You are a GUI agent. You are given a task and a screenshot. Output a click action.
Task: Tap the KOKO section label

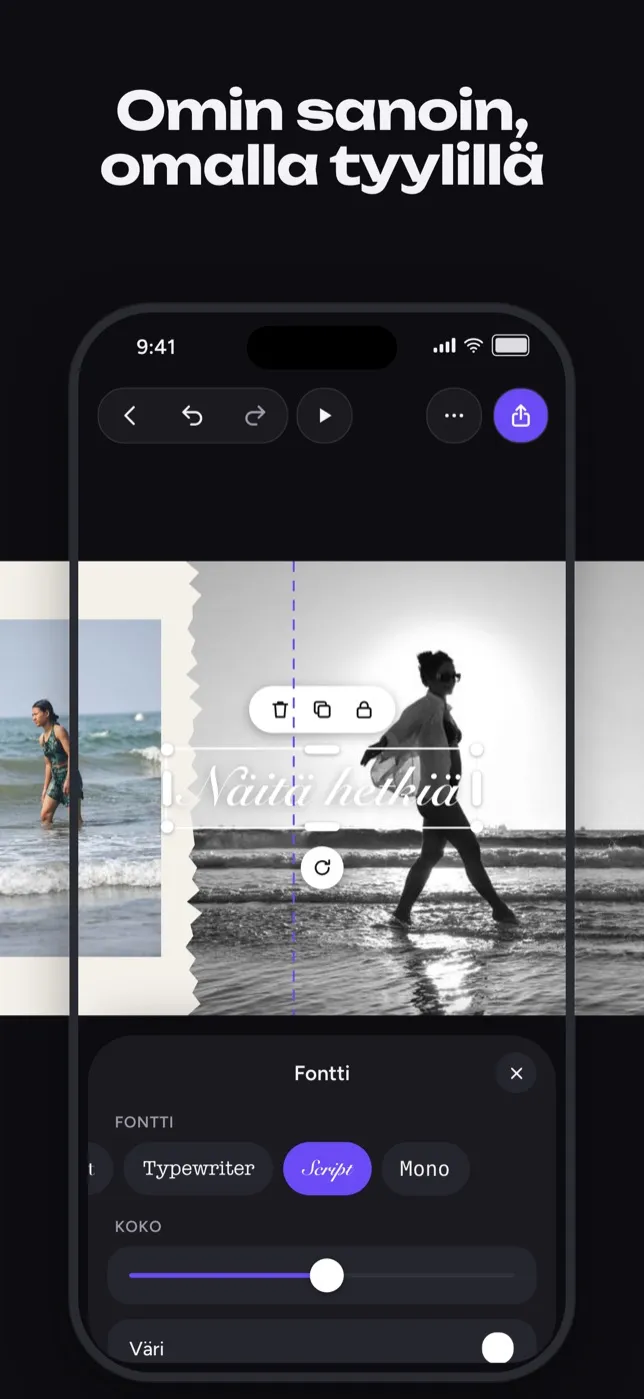(138, 1226)
